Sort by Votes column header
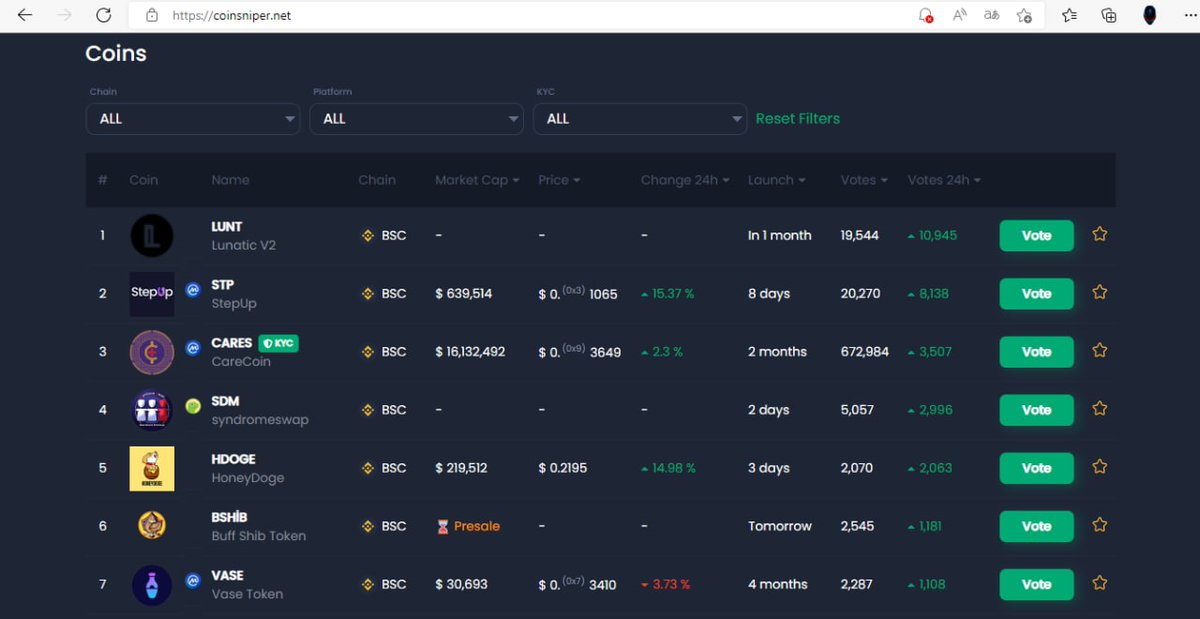The width and height of the screenshot is (1200, 619). coord(865,180)
